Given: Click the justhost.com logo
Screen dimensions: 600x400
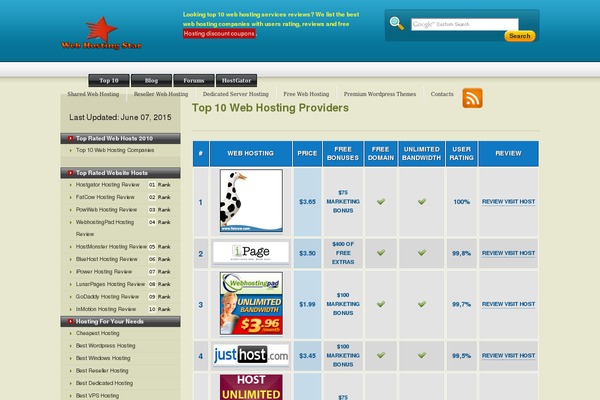Looking at the screenshot, I should (x=251, y=355).
